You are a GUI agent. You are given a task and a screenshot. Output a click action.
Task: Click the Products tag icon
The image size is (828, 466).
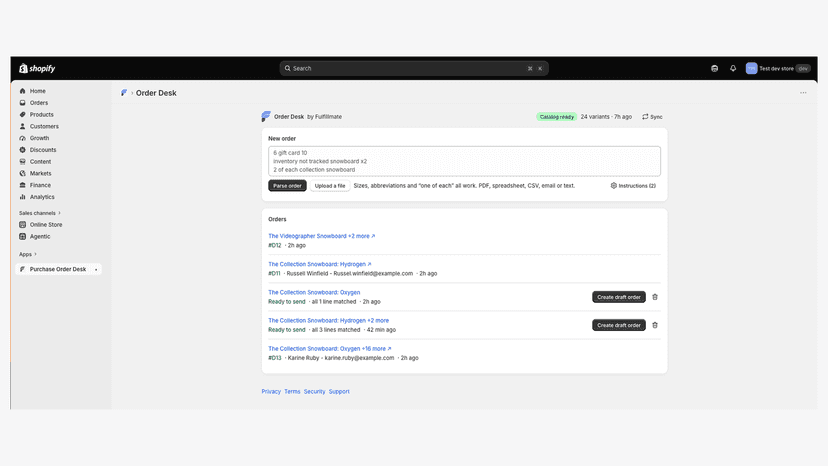click(x=22, y=114)
